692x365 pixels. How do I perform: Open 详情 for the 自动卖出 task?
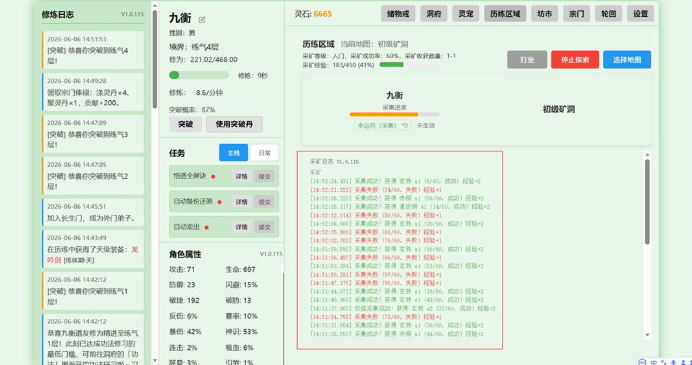click(x=241, y=227)
